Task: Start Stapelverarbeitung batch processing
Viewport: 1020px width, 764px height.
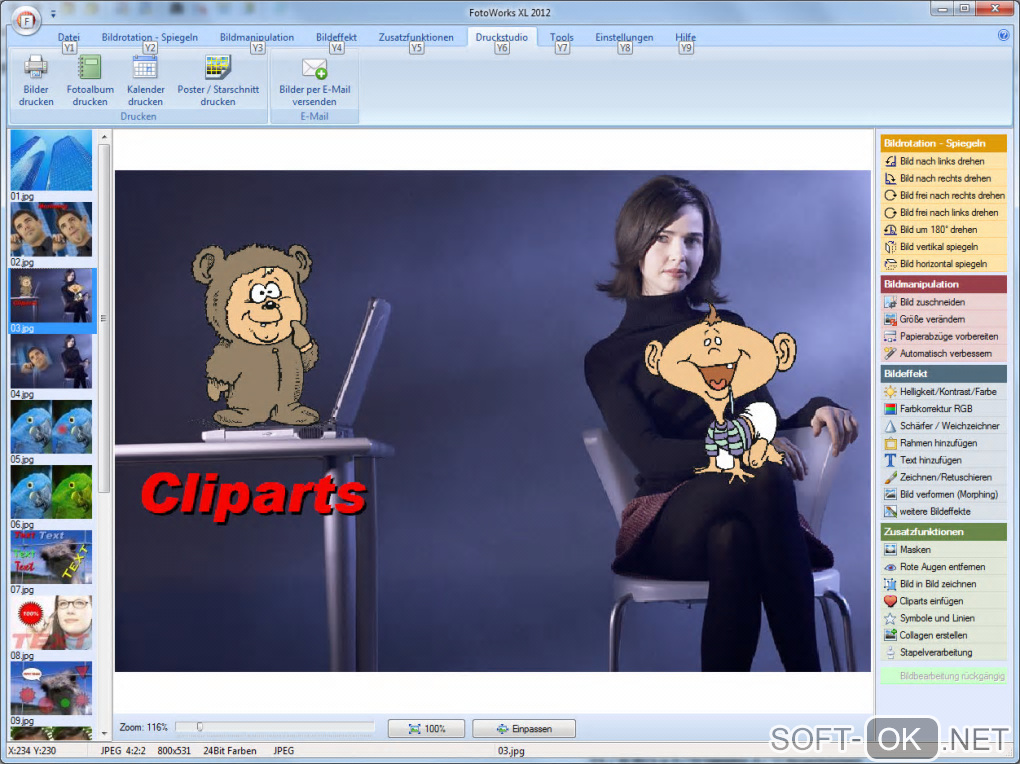Action: click(943, 652)
